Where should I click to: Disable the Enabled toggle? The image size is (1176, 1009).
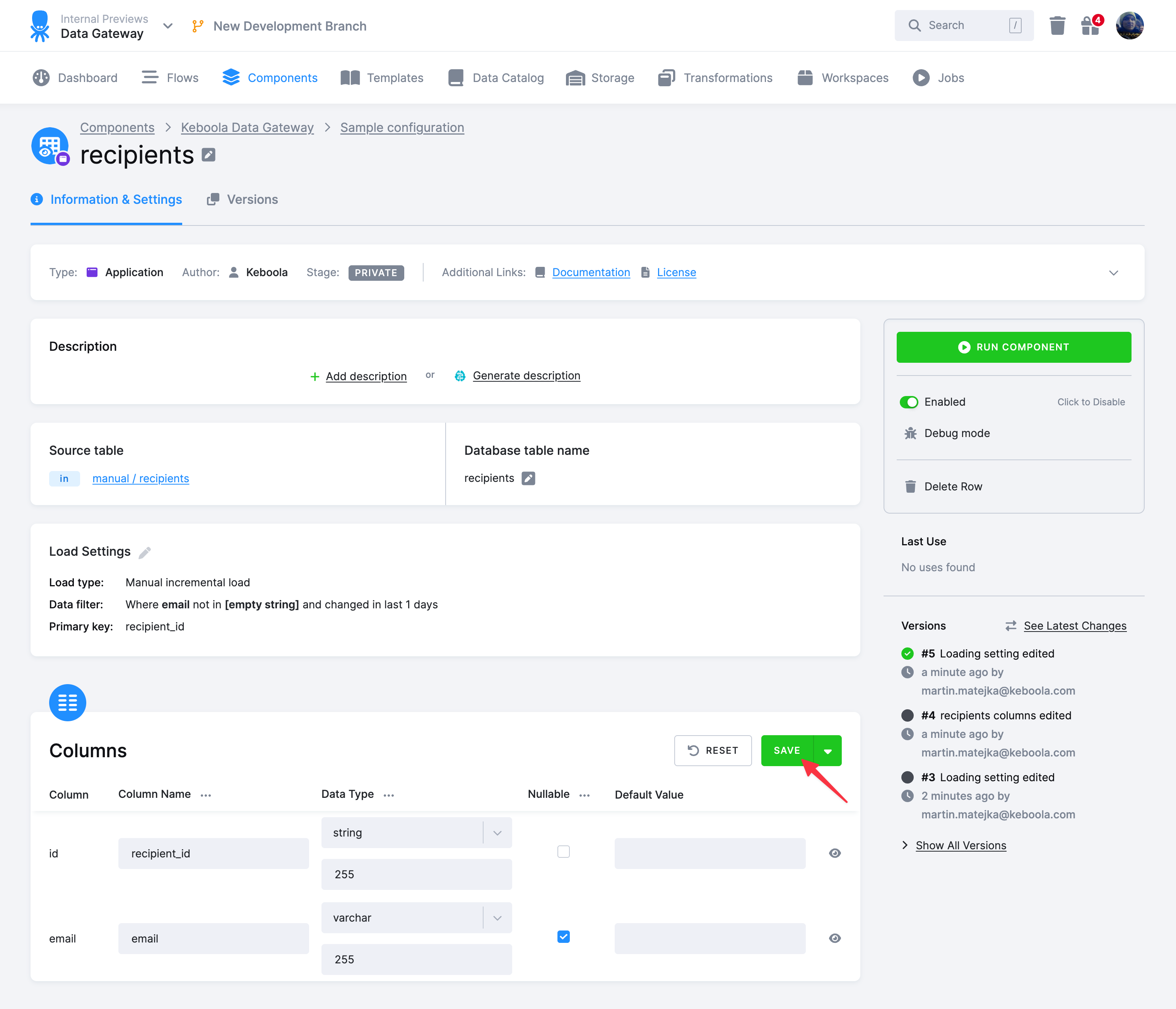pos(909,402)
